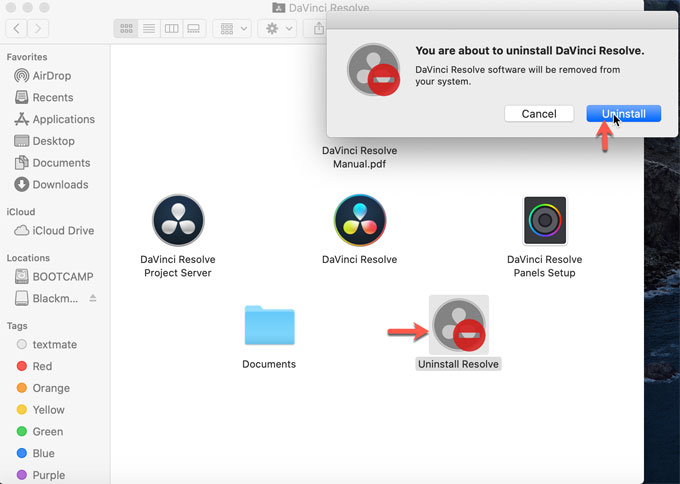This screenshot has width=680, height=484.
Task: Click the Uninstall Resolve file name
Action: [x=458, y=364]
